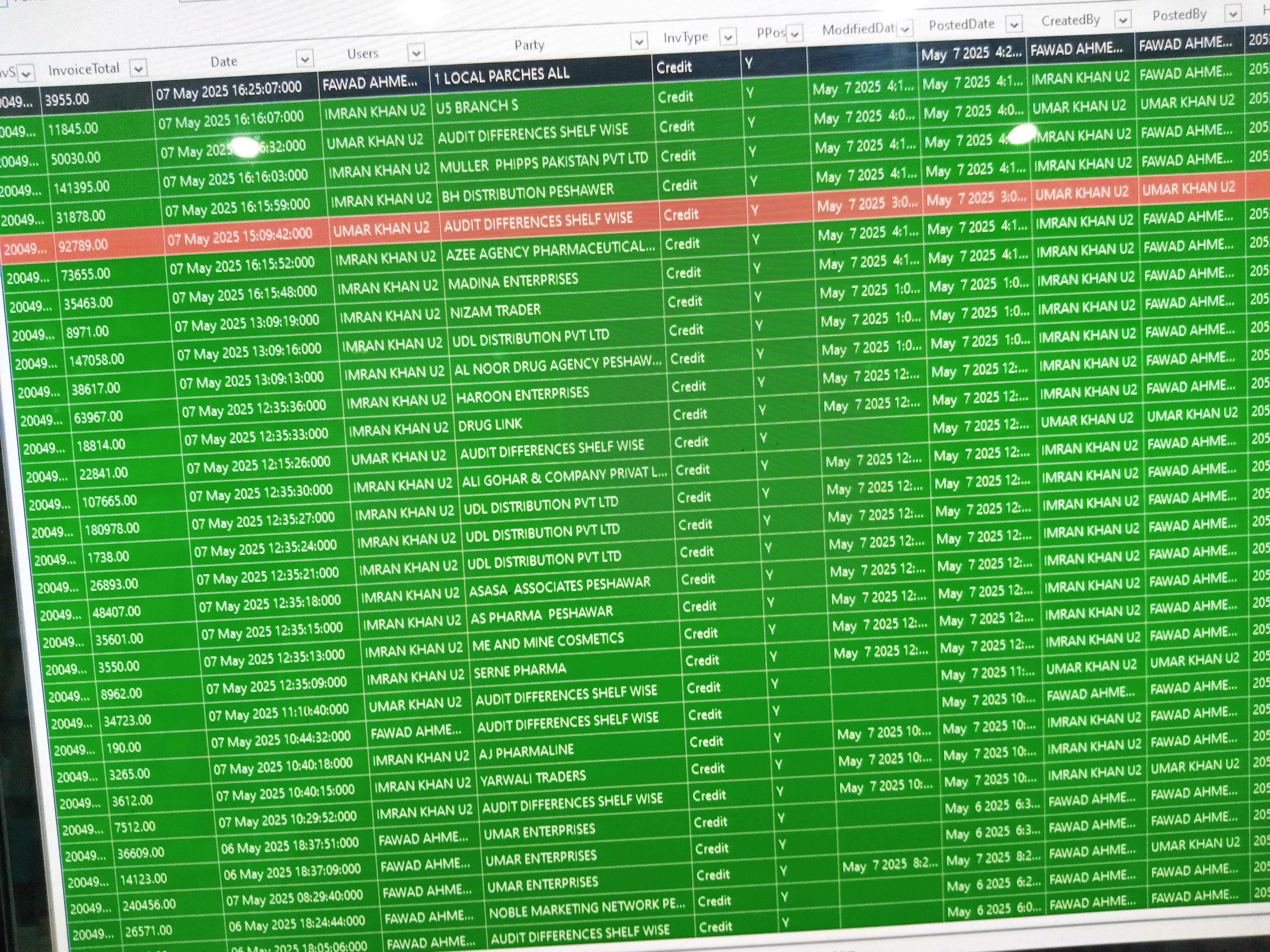Select the DRUG LINK row
1270x952 pixels.
490,425
